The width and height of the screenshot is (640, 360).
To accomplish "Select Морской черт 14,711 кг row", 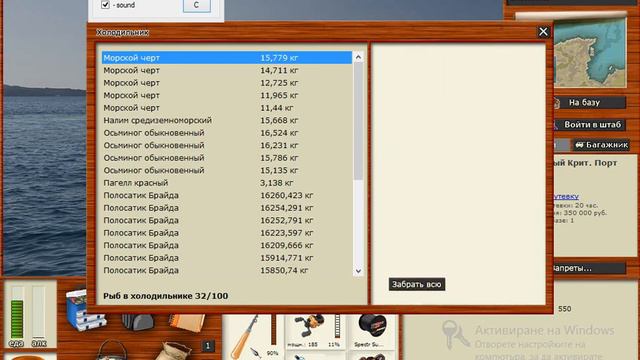I will (x=227, y=70).
